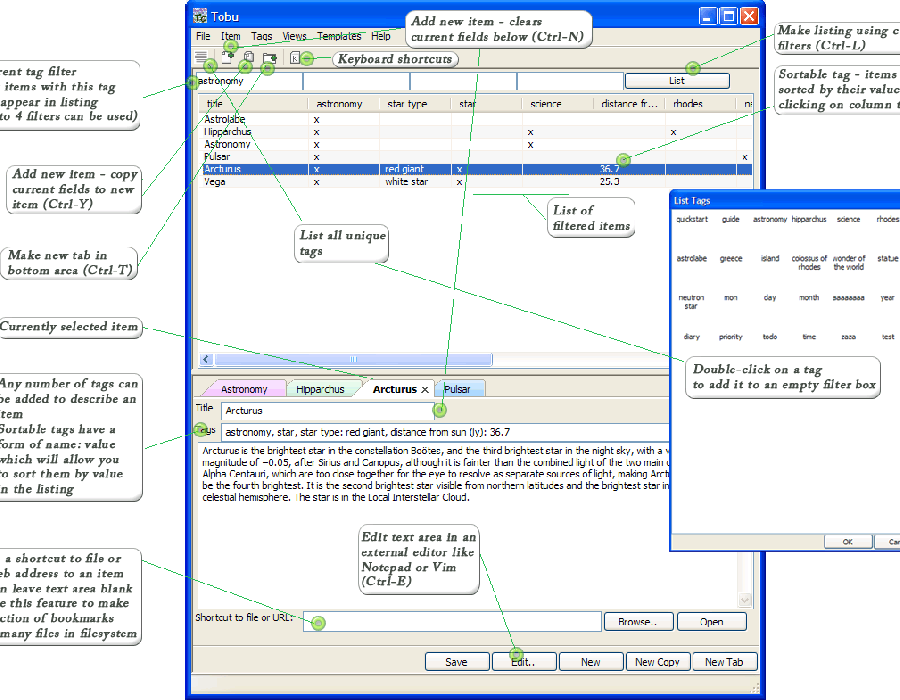The image size is (900, 700).
Task: Select the Arcturus row in the listing
Action: 476,169
